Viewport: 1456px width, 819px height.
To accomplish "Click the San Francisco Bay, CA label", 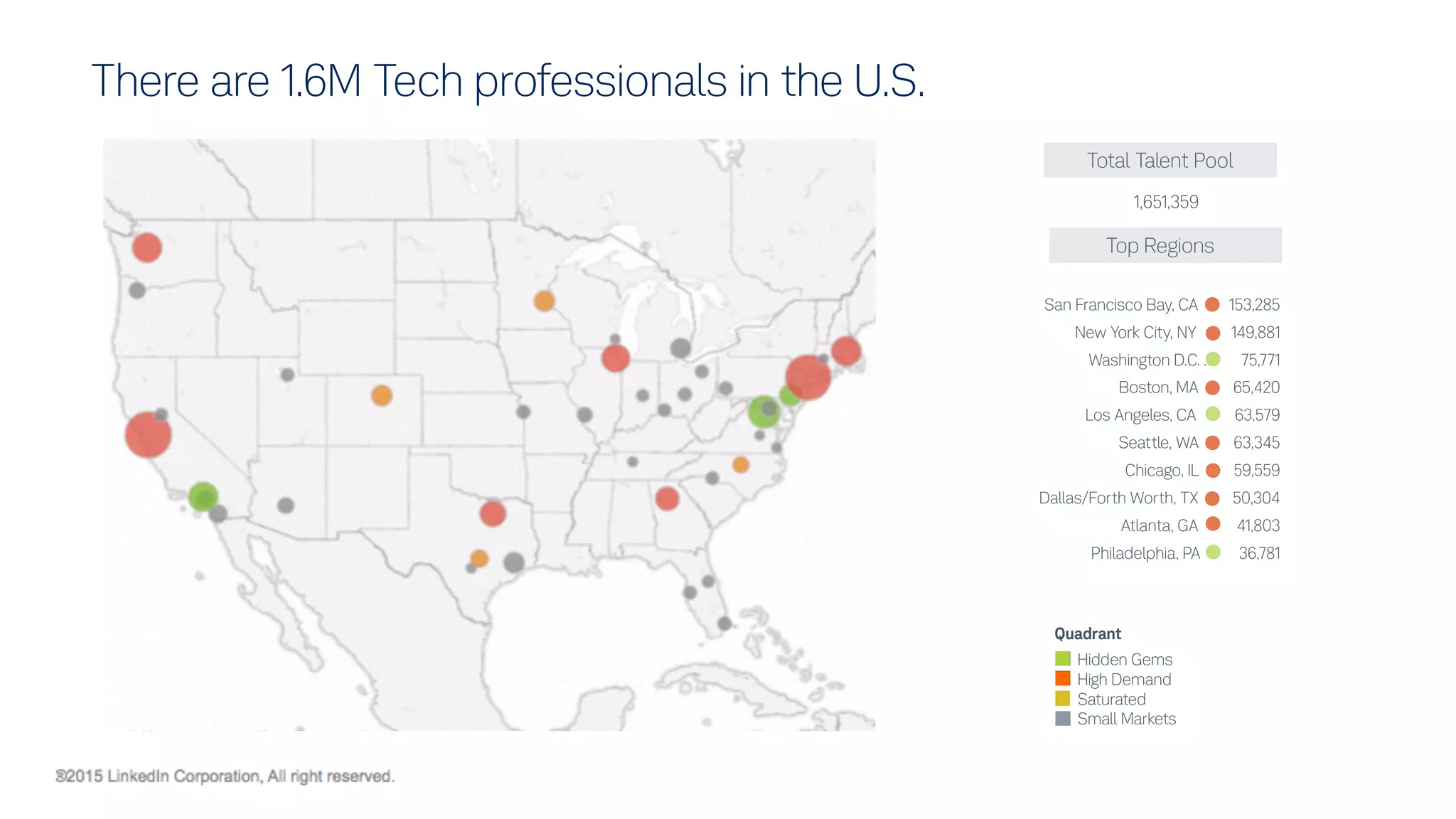I will pyautogui.click(x=1120, y=305).
